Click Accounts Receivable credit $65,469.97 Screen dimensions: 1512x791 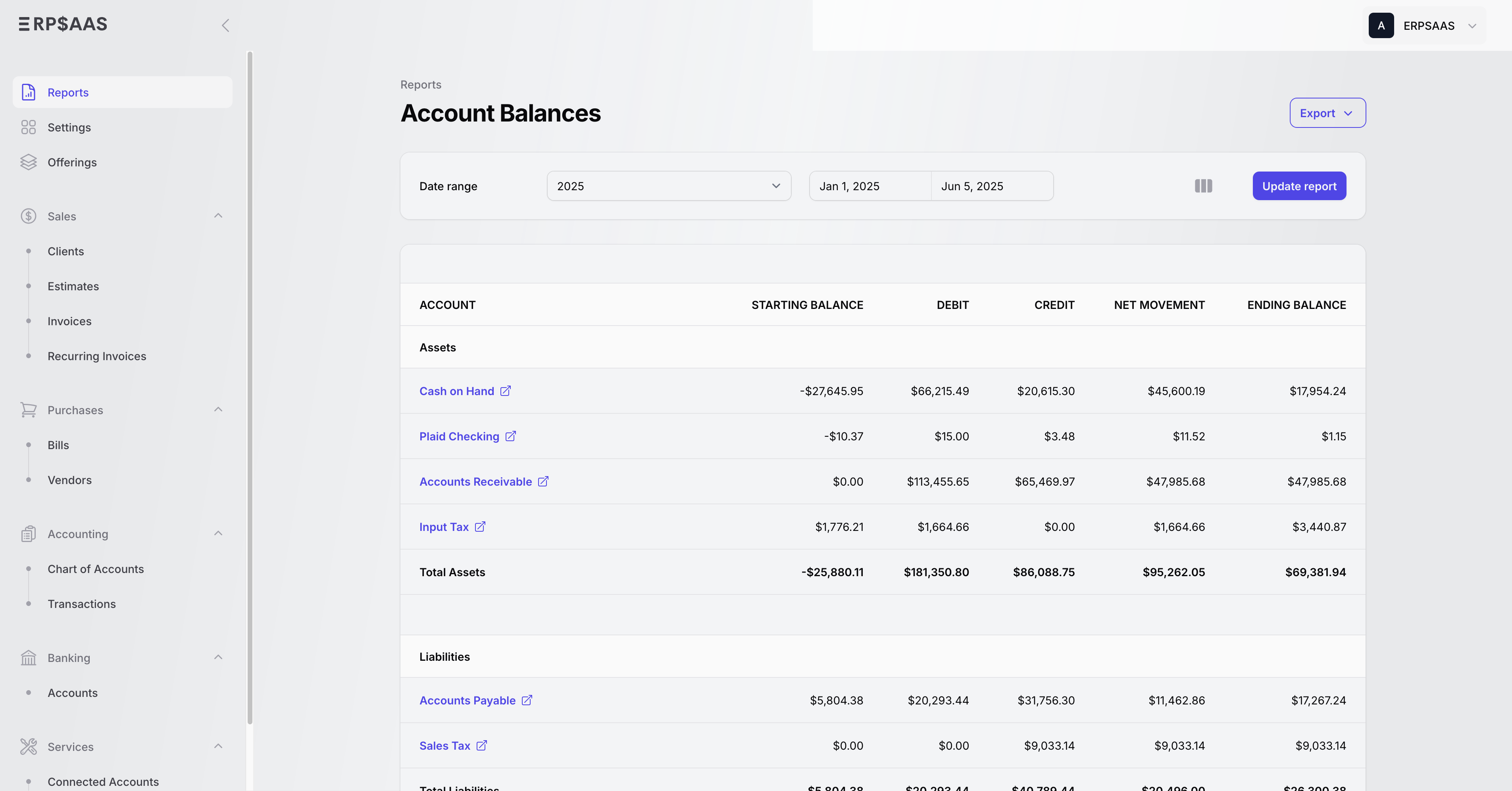pyautogui.click(x=1045, y=482)
